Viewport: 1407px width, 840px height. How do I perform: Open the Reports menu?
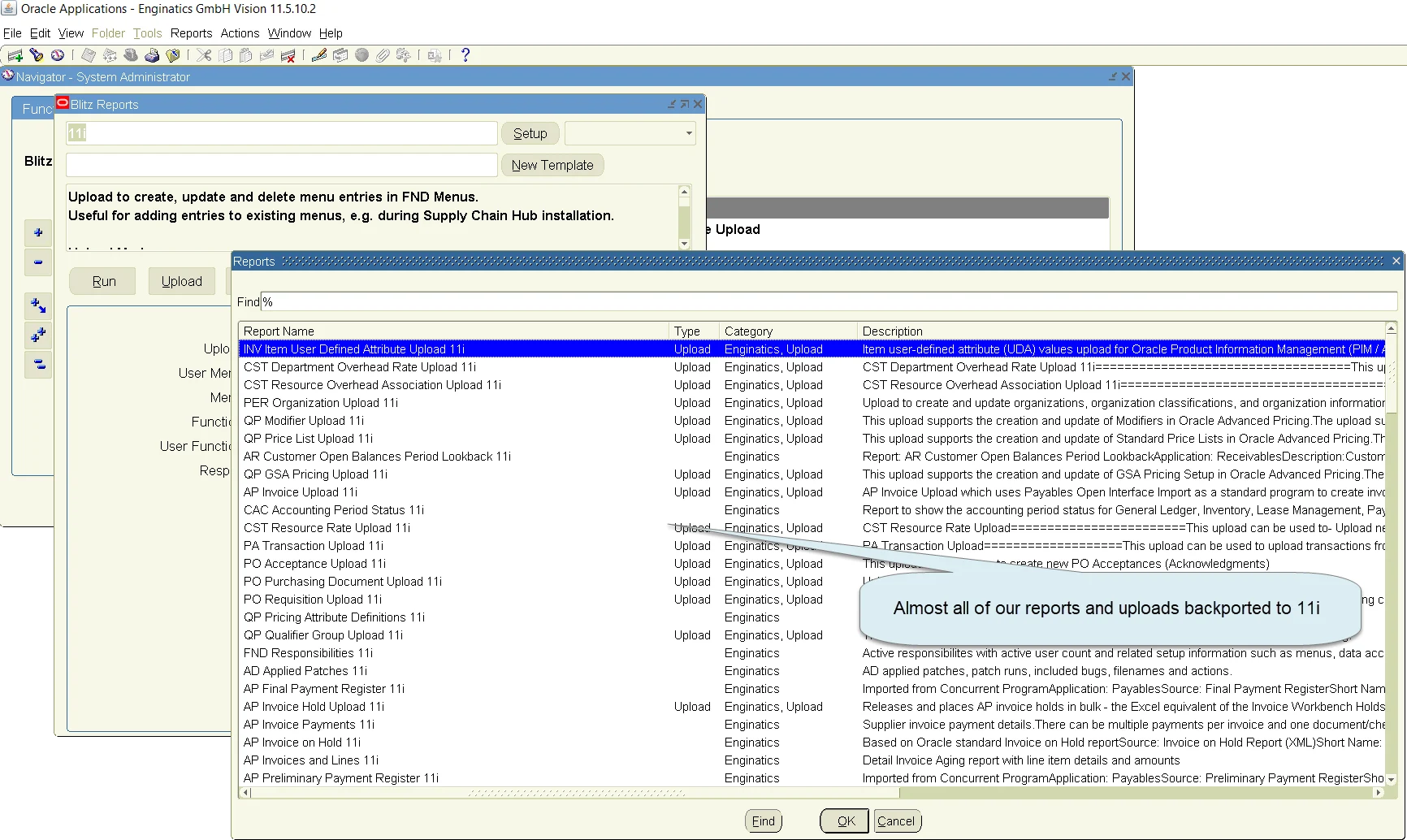coord(191,33)
